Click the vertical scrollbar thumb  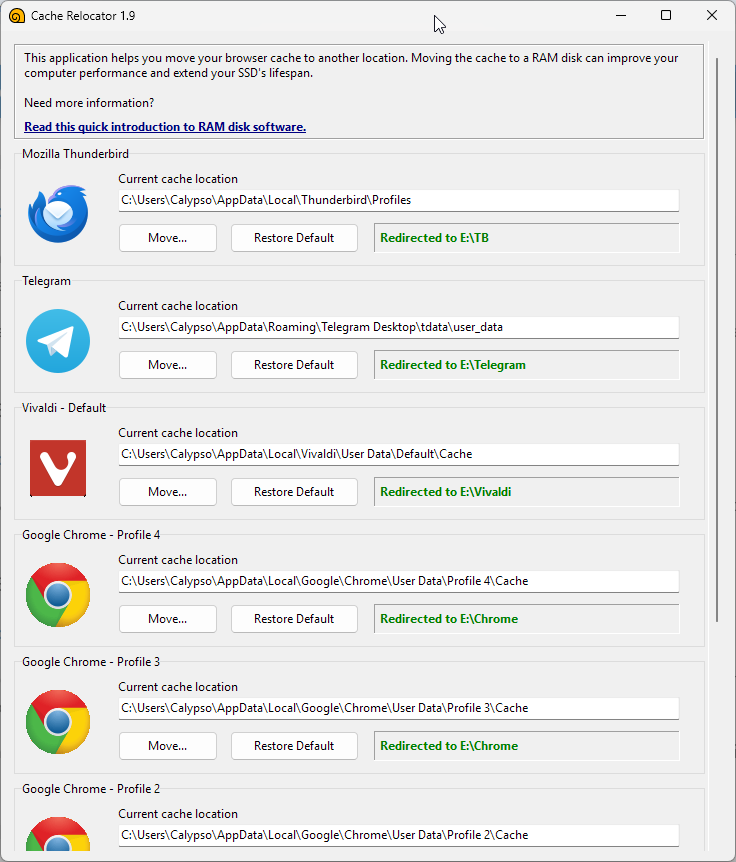[717, 340]
